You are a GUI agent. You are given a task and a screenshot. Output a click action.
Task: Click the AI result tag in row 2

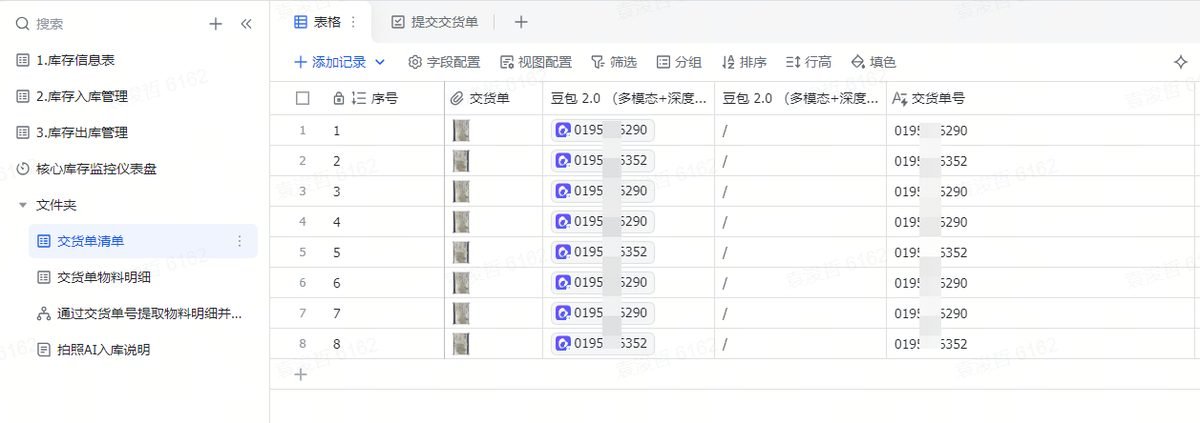pyautogui.click(x=602, y=161)
